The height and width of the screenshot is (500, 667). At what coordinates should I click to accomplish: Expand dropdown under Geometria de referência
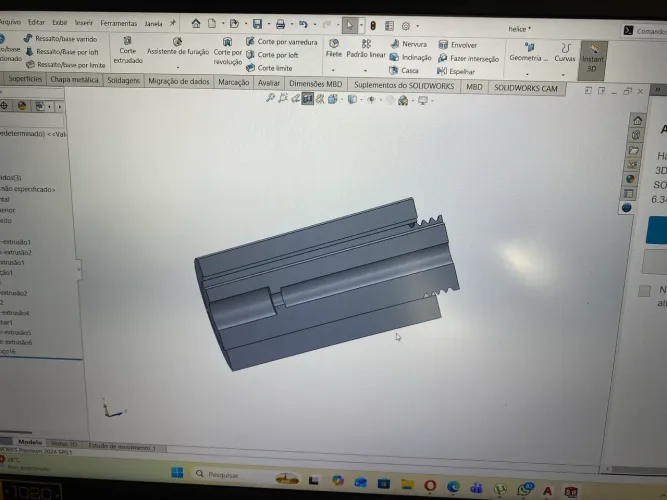[527, 74]
